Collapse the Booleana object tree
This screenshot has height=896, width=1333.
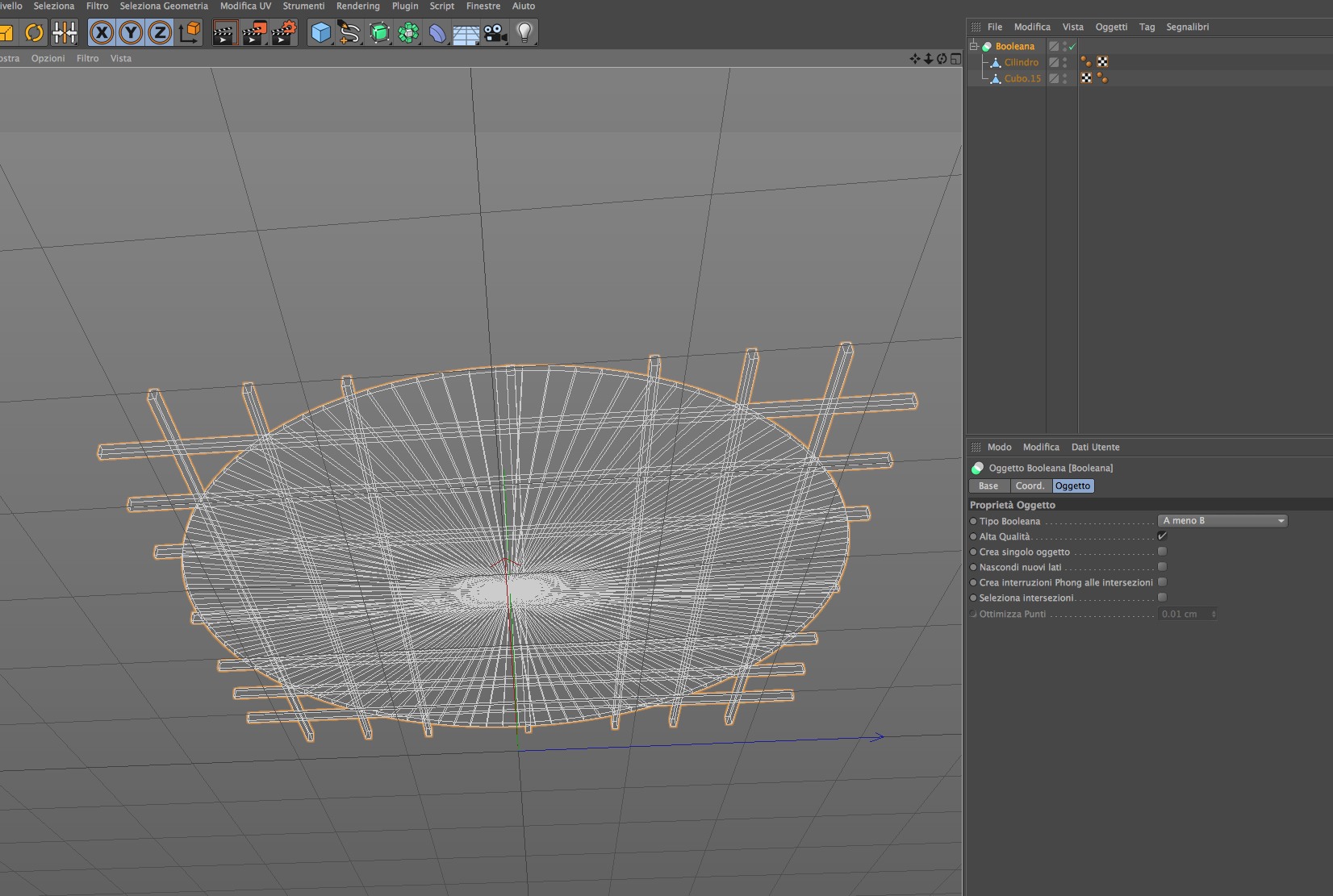[x=974, y=46]
